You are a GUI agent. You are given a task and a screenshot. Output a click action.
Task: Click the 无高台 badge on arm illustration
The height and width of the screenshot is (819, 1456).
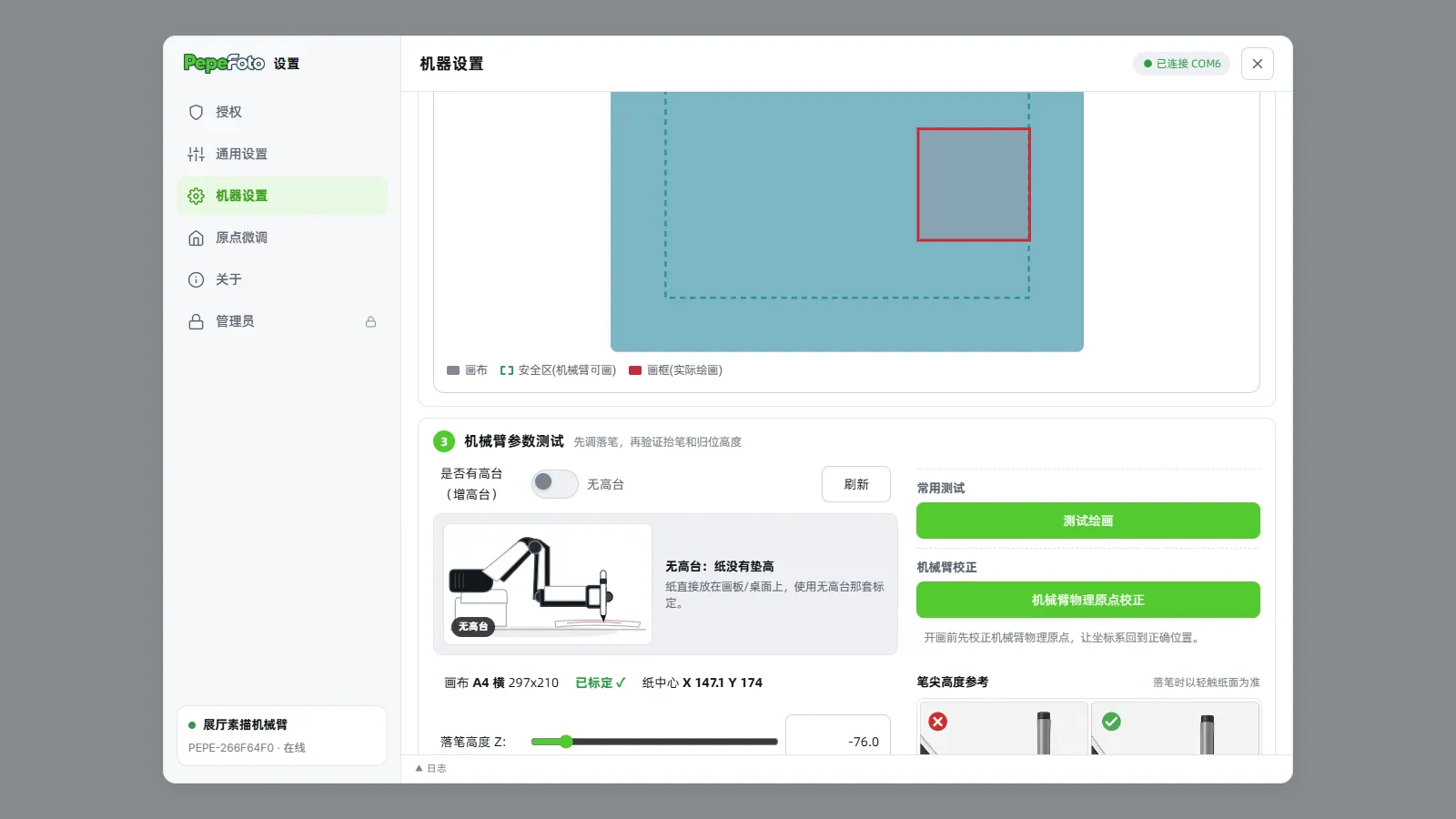tap(473, 626)
